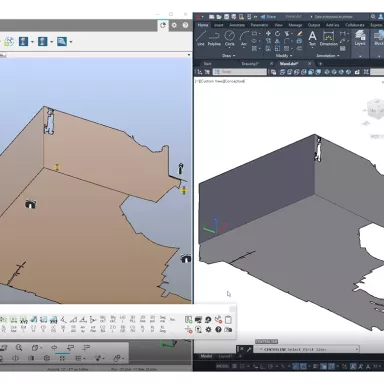Click the gear settings icon in left window header

coord(174,25)
